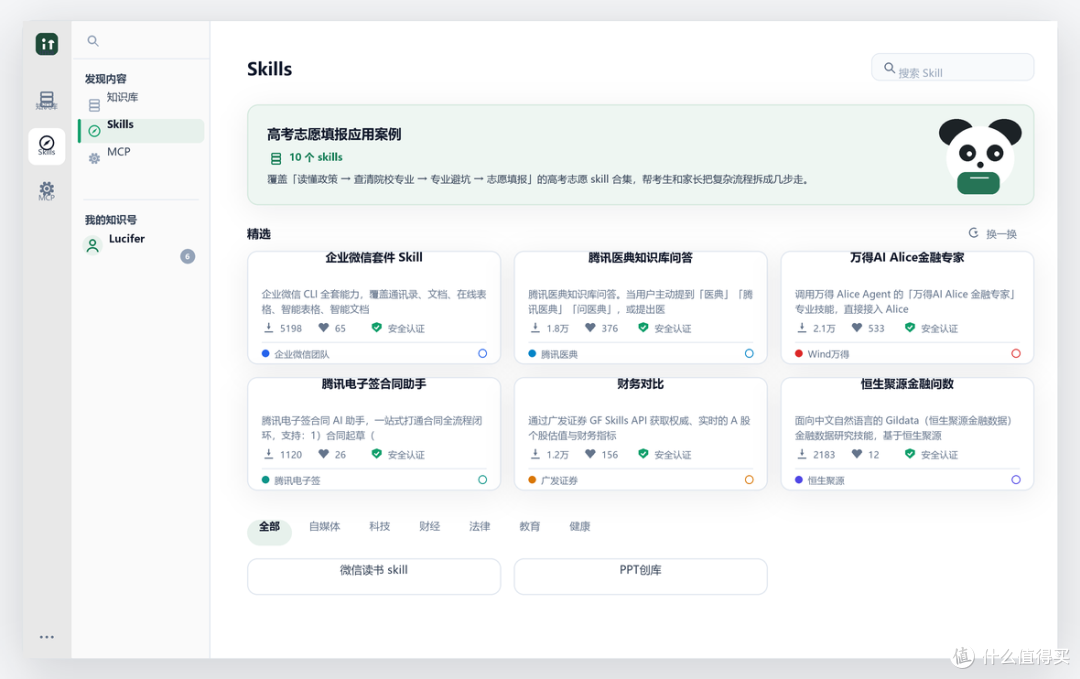Screen dimensions: 1080x679
Task: Open the 高考志愿填报应用案例 banner
Action: coord(641,155)
